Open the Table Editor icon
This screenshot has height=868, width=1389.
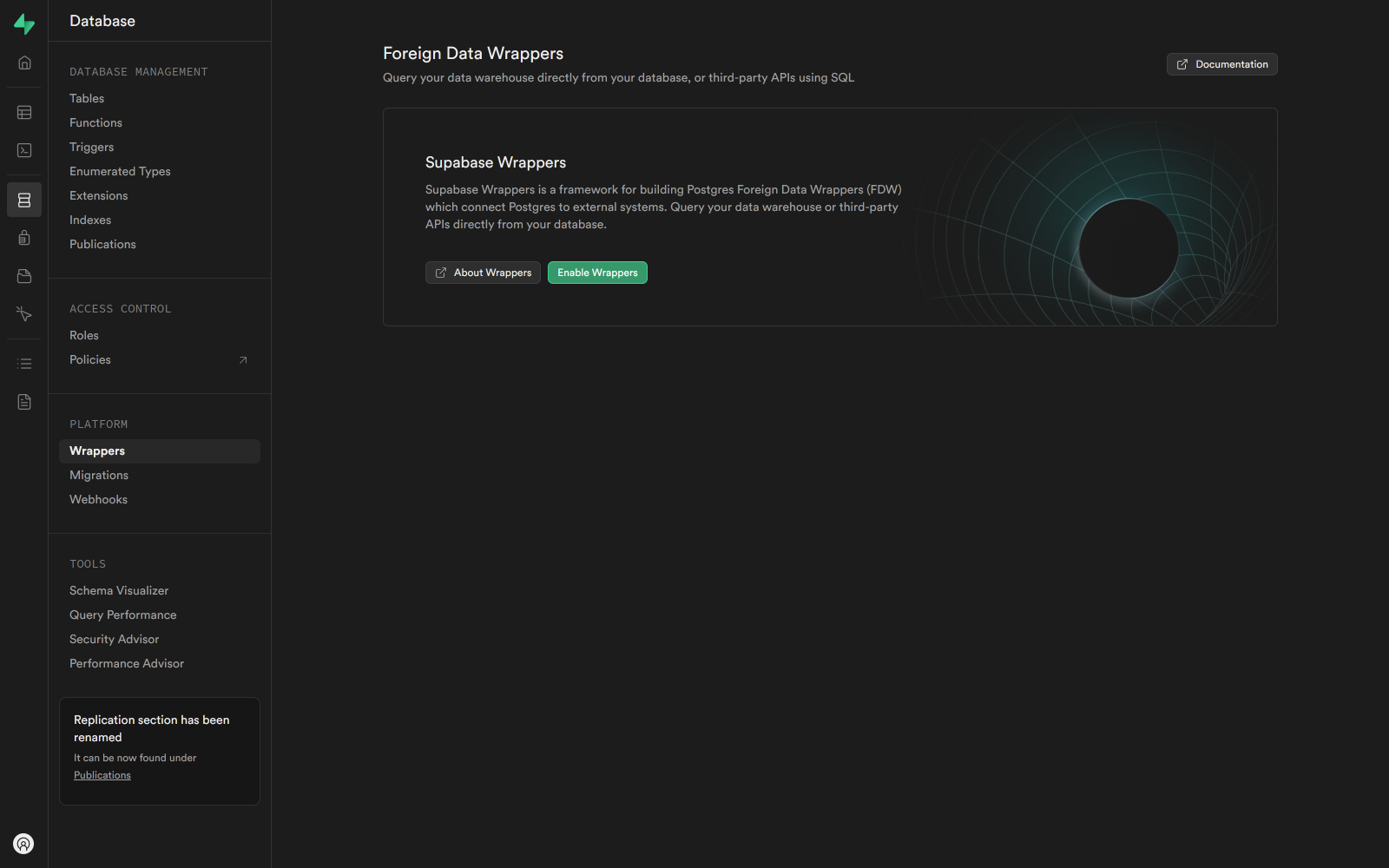[24, 112]
